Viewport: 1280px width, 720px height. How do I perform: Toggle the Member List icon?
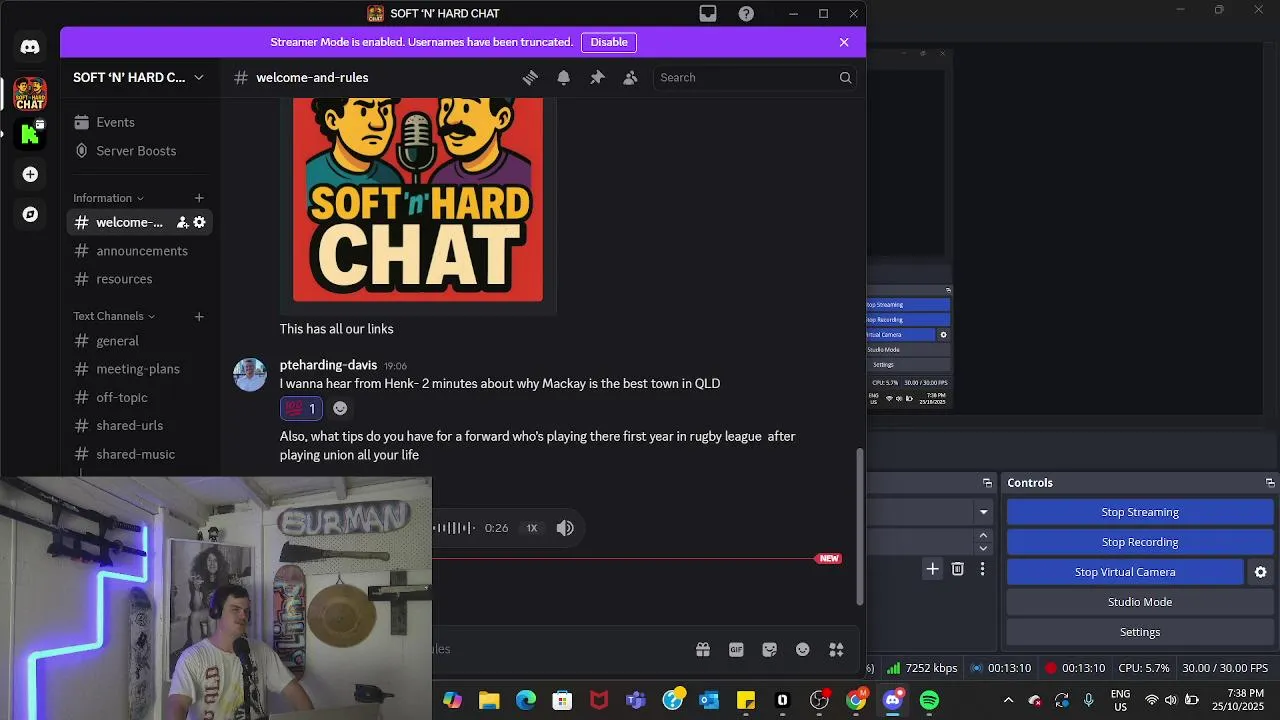click(630, 78)
